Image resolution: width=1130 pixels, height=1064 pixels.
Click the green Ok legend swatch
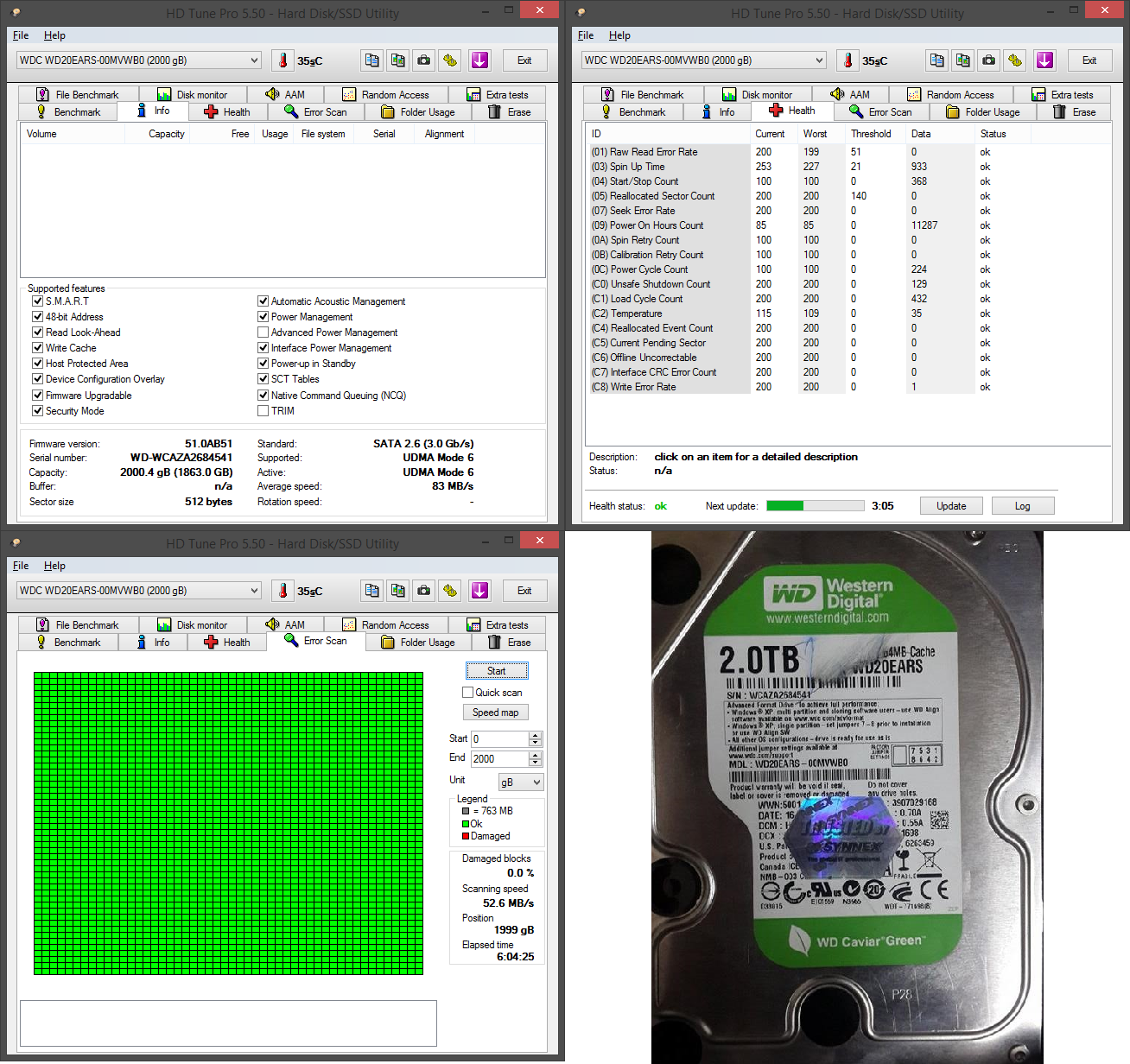[x=466, y=824]
